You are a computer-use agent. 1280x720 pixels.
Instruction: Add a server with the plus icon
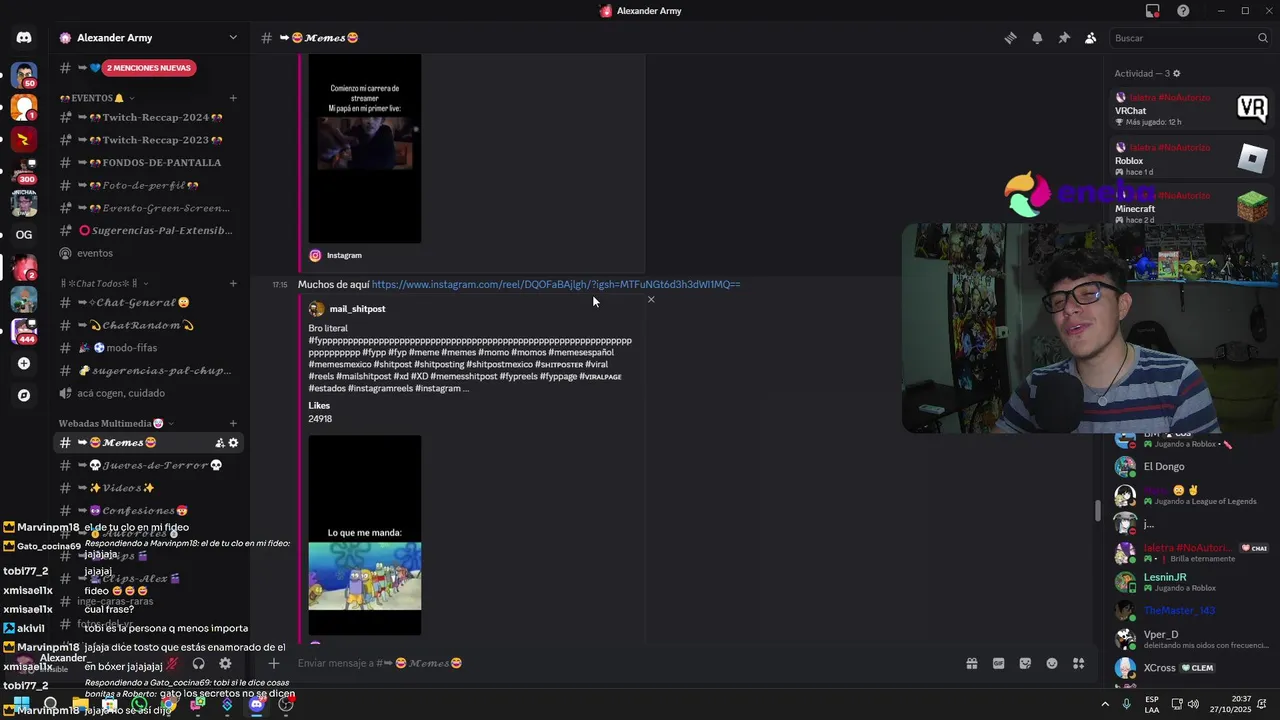point(24,364)
